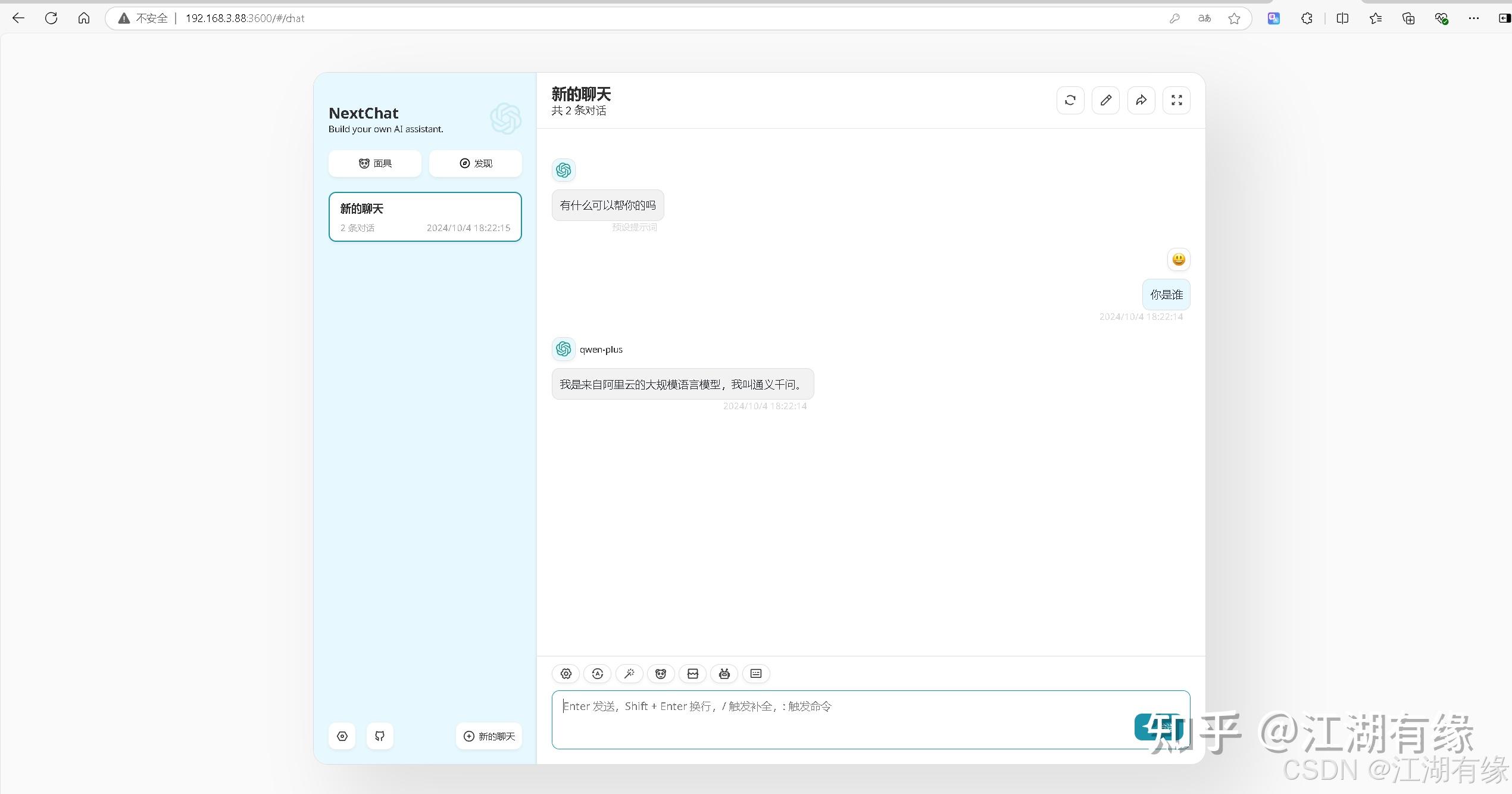Click the robot model selector icon
The image size is (1512, 794).
click(x=724, y=674)
